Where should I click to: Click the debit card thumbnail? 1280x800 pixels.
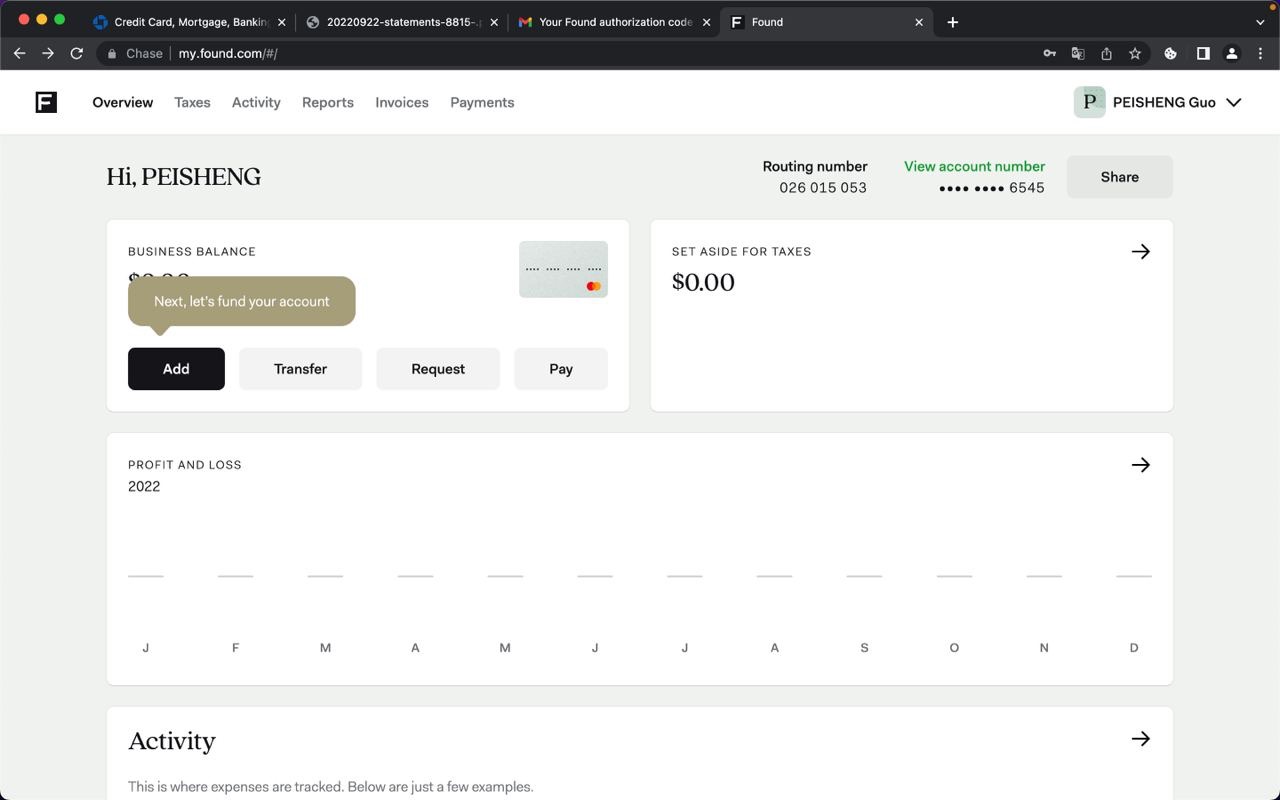(563, 269)
